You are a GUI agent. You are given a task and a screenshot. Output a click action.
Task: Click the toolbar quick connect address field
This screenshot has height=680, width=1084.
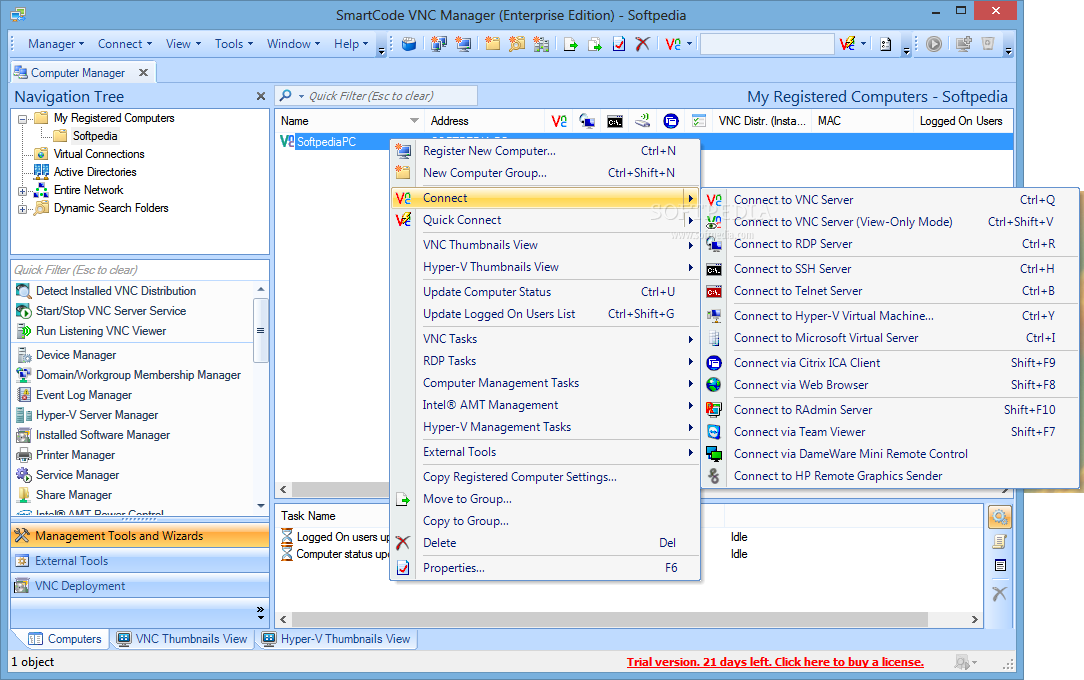point(767,44)
